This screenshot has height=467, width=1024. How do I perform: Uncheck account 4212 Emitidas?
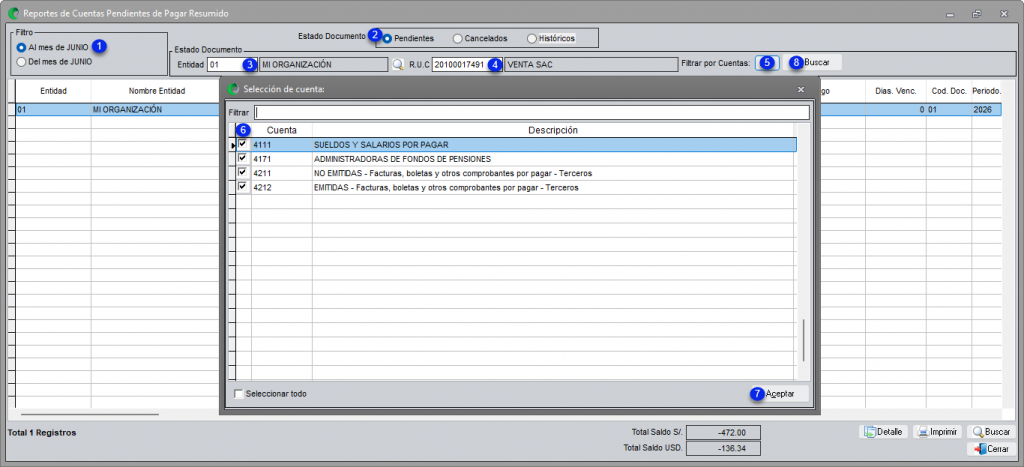click(x=243, y=187)
